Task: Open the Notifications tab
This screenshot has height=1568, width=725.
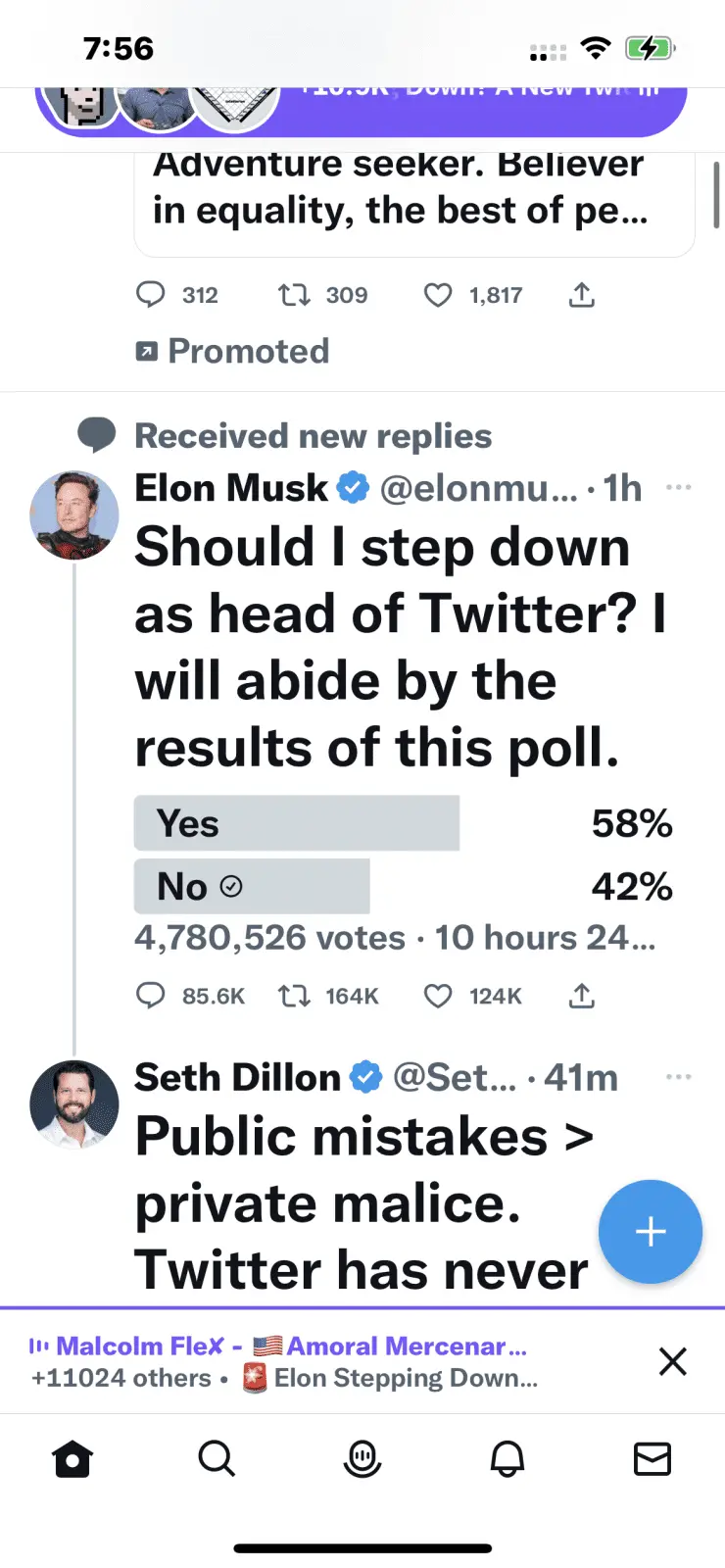Action: click(x=507, y=1459)
